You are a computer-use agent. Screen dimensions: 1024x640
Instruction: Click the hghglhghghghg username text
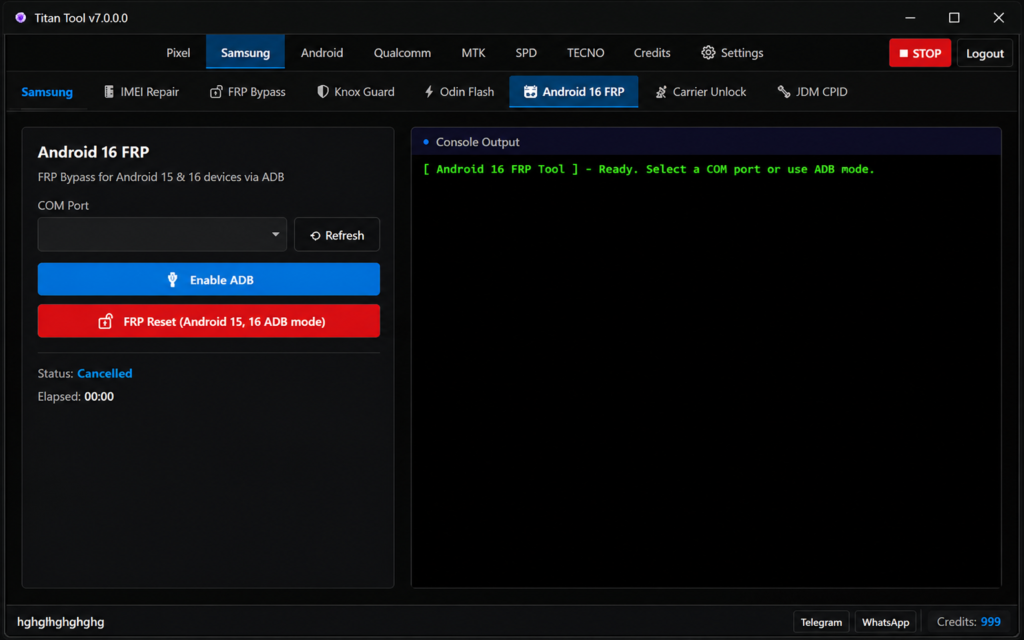click(61, 622)
